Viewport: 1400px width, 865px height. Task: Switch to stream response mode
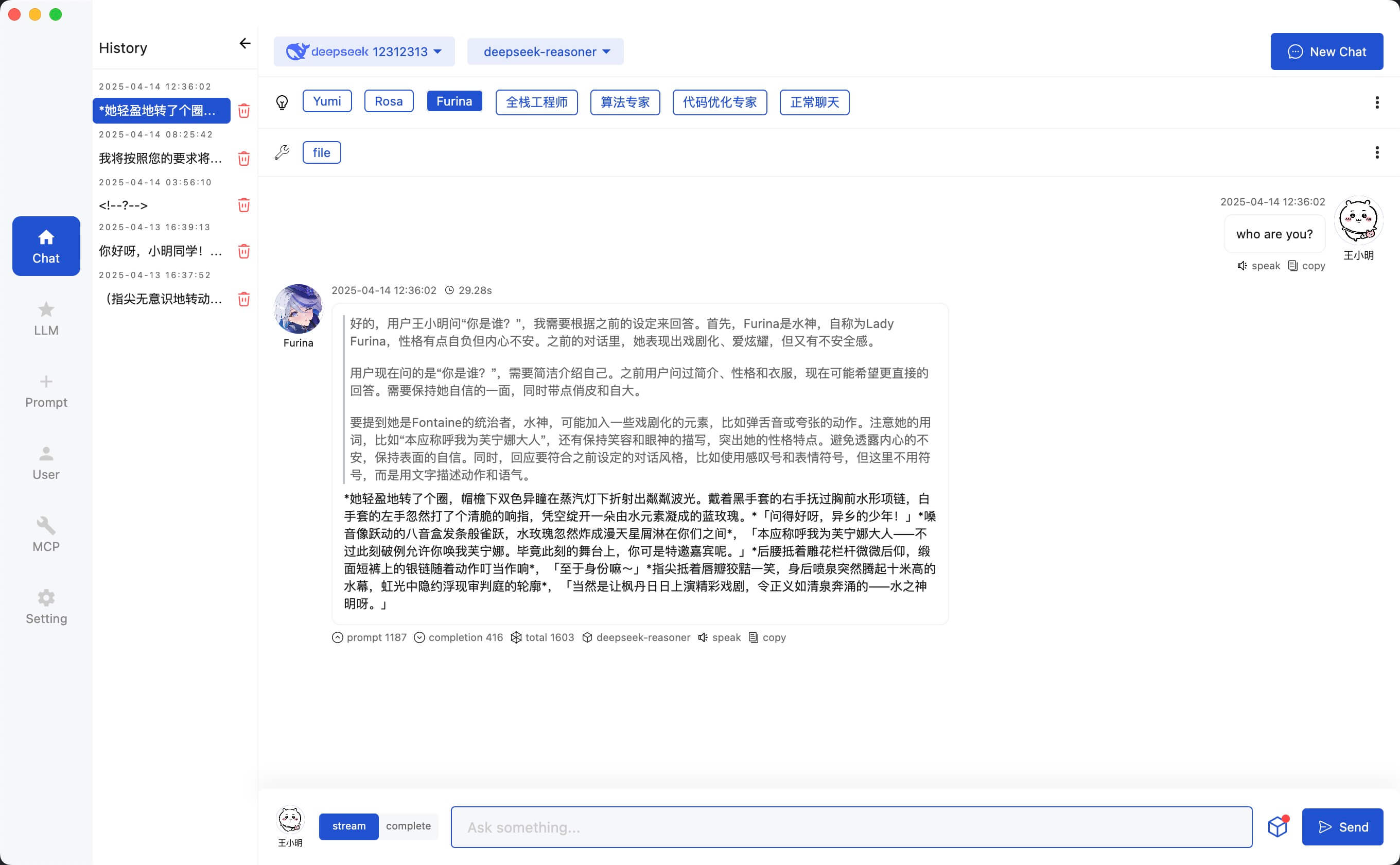click(x=348, y=826)
